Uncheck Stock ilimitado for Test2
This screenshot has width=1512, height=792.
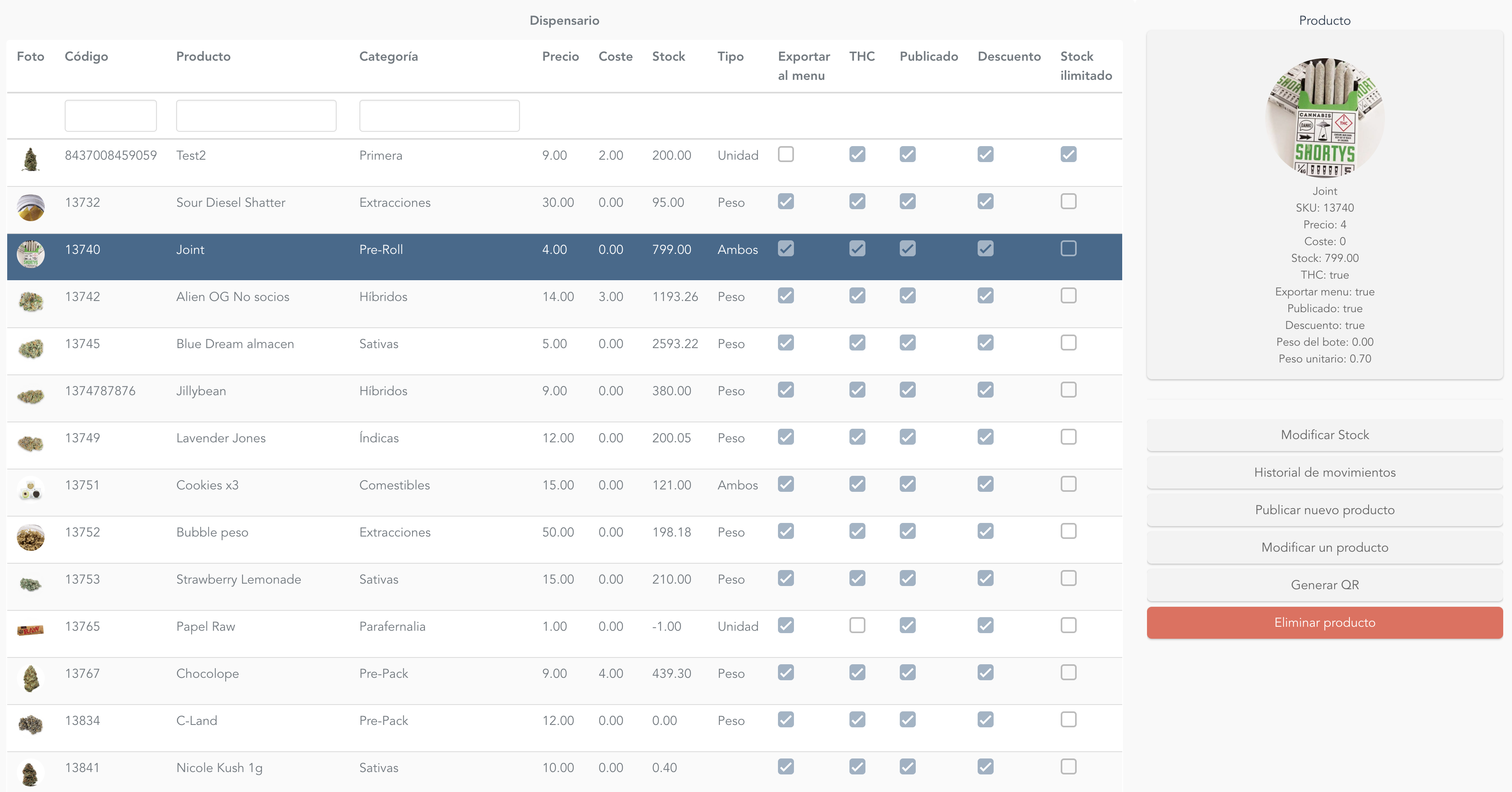pyautogui.click(x=1068, y=154)
